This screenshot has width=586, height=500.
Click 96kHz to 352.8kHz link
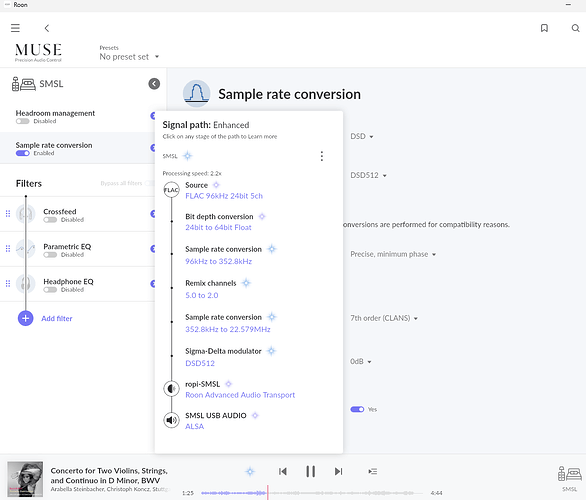[219, 261]
